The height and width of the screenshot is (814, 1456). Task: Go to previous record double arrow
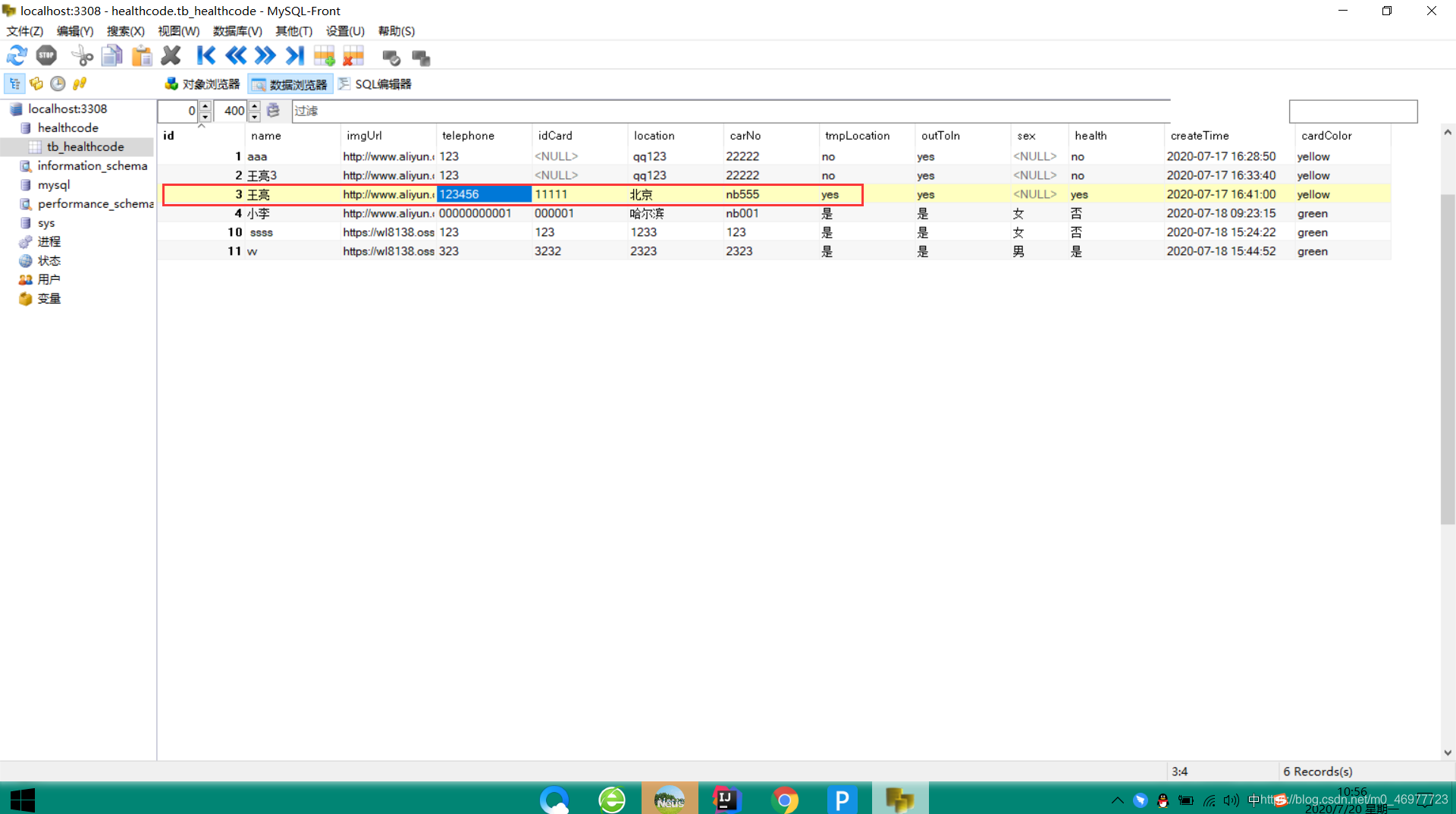coord(236,55)
